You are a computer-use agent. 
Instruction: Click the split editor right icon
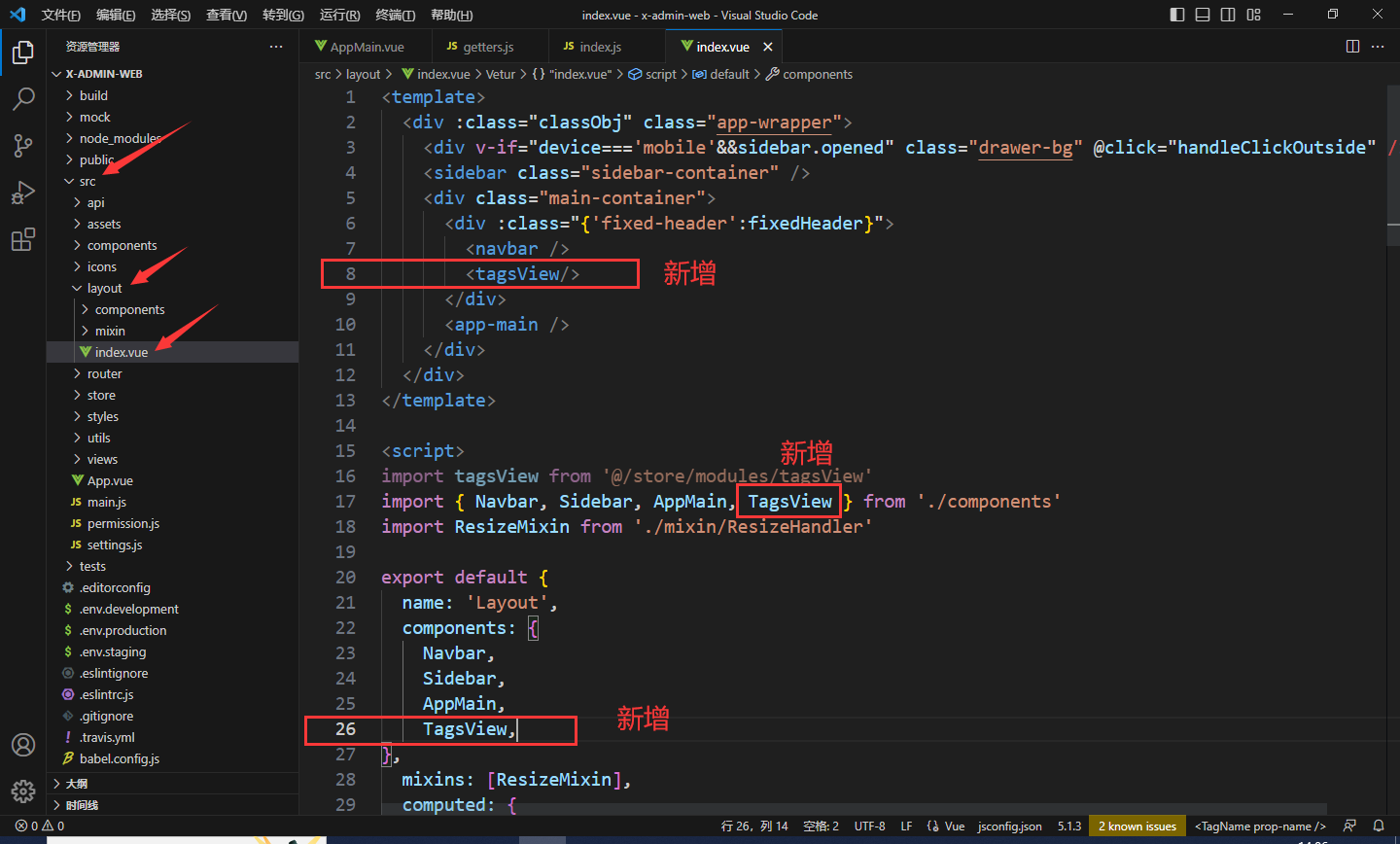pos(1352,47)
